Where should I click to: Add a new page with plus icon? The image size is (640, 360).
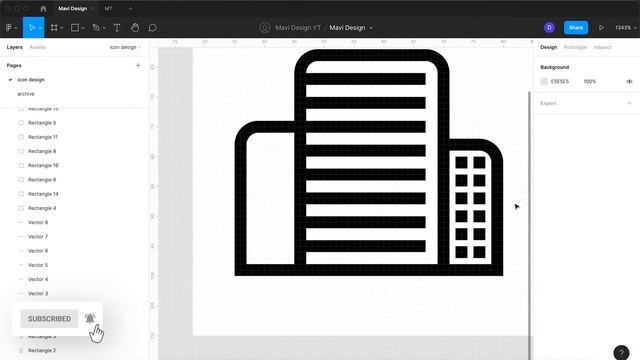coord(138,65)
